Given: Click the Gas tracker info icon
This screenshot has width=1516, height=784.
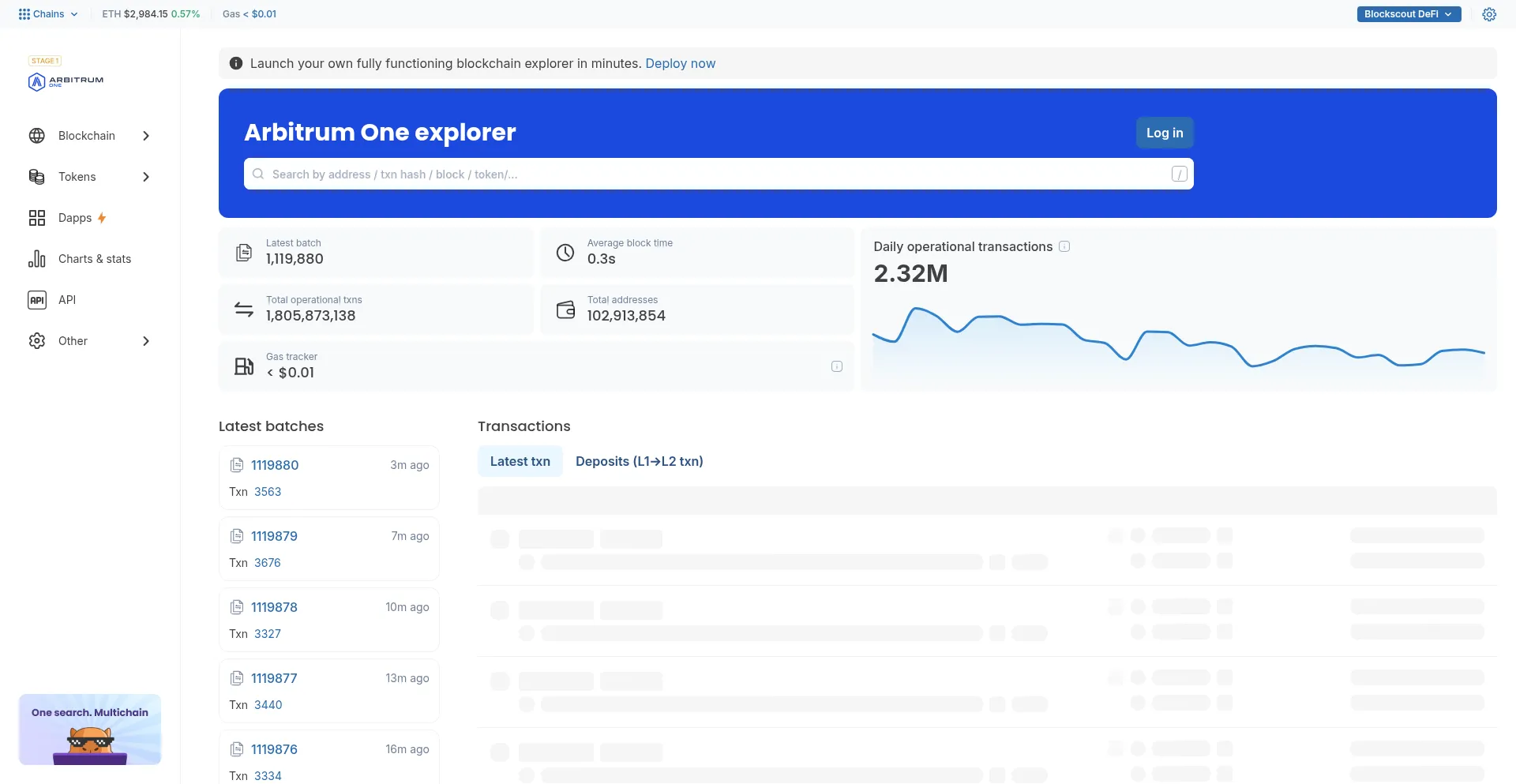Looking at the screenshot, I should click(x=837, y=366).
